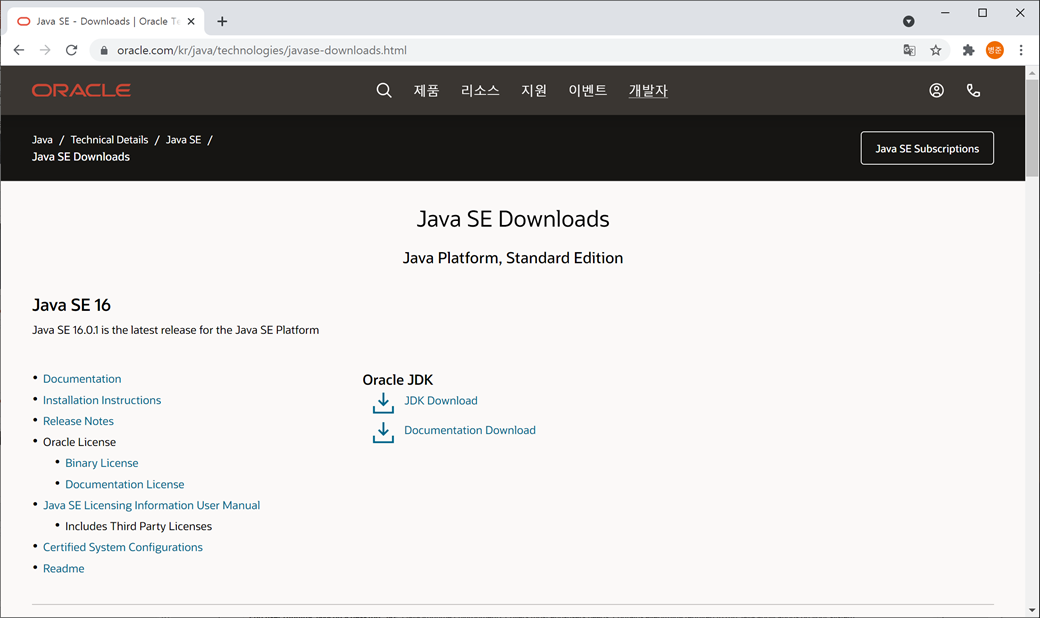Click the phone contact icon

coord(973,90)
